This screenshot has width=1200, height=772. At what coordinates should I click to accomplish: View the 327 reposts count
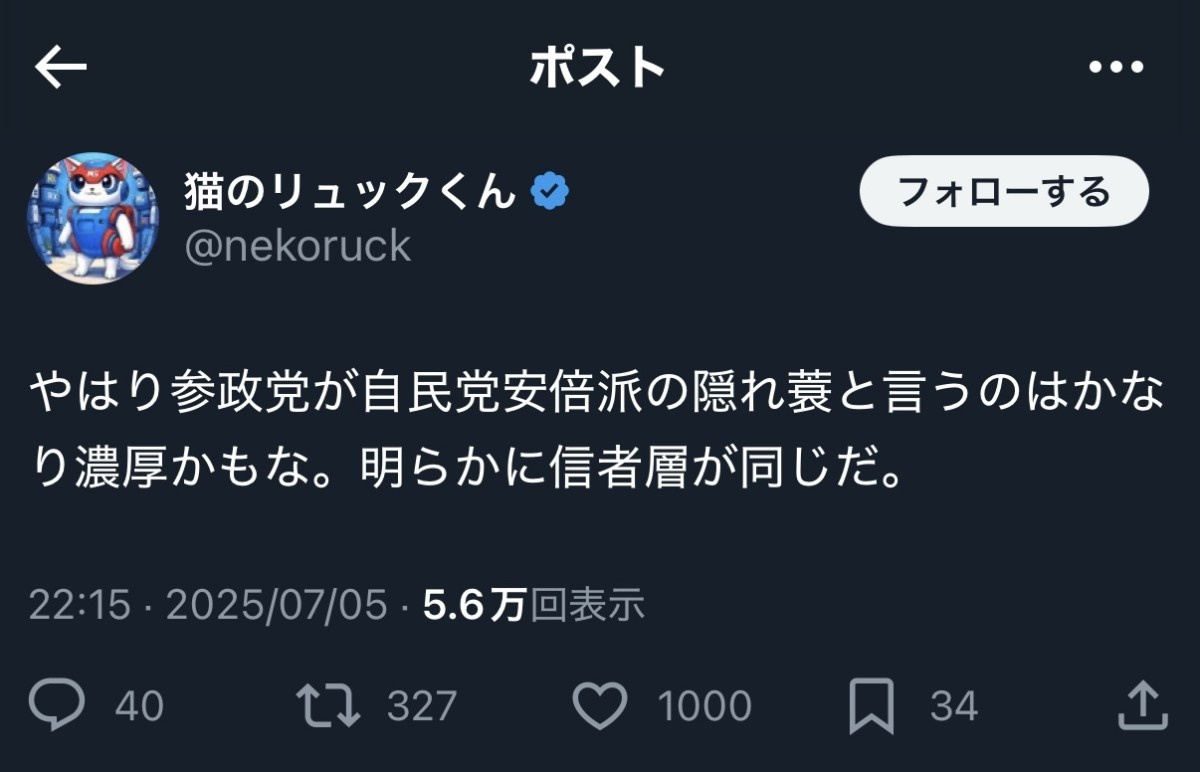tap(421, 706)
